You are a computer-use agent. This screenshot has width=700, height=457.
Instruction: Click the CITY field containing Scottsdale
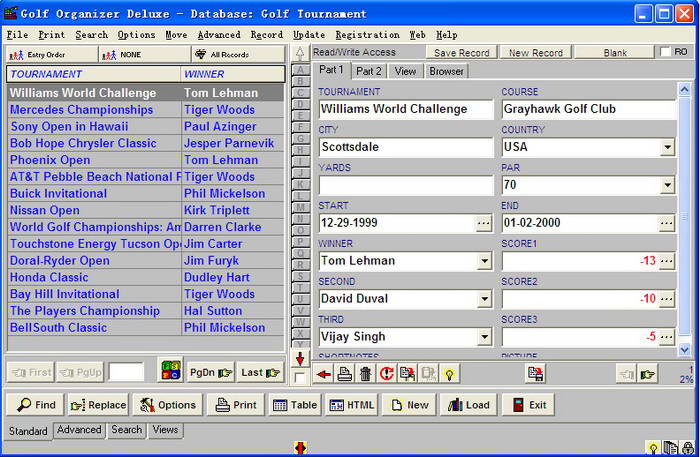point(406,147)
